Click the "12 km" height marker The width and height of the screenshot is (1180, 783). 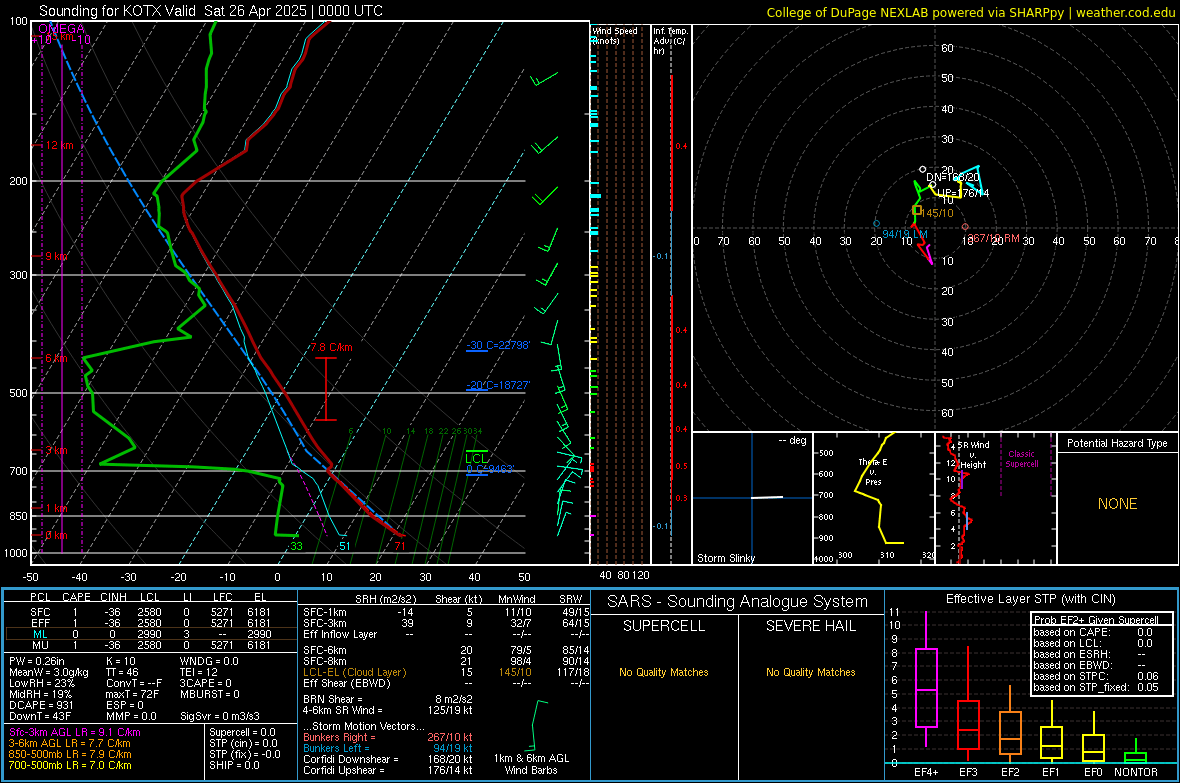60,145
